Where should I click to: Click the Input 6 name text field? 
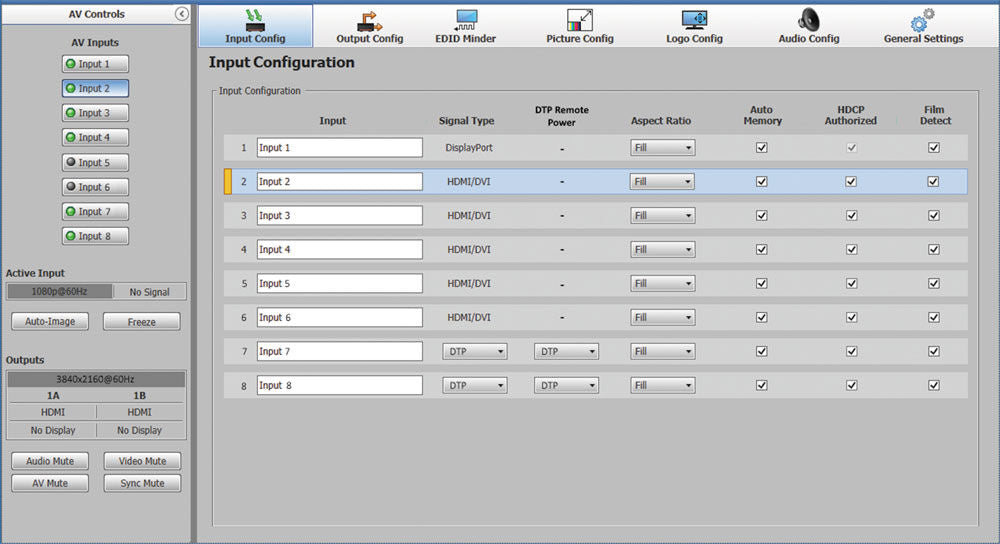coord(339,317)
